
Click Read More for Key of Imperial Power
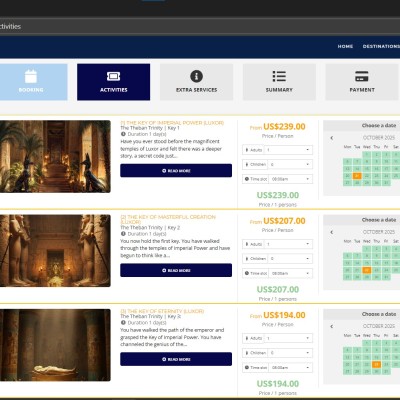click(176, 171)
